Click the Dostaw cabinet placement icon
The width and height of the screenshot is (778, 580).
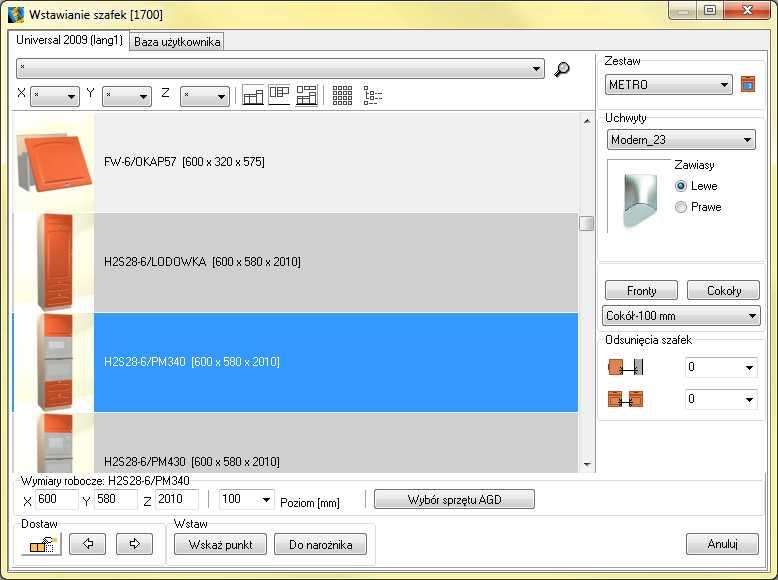coord(42,545)
